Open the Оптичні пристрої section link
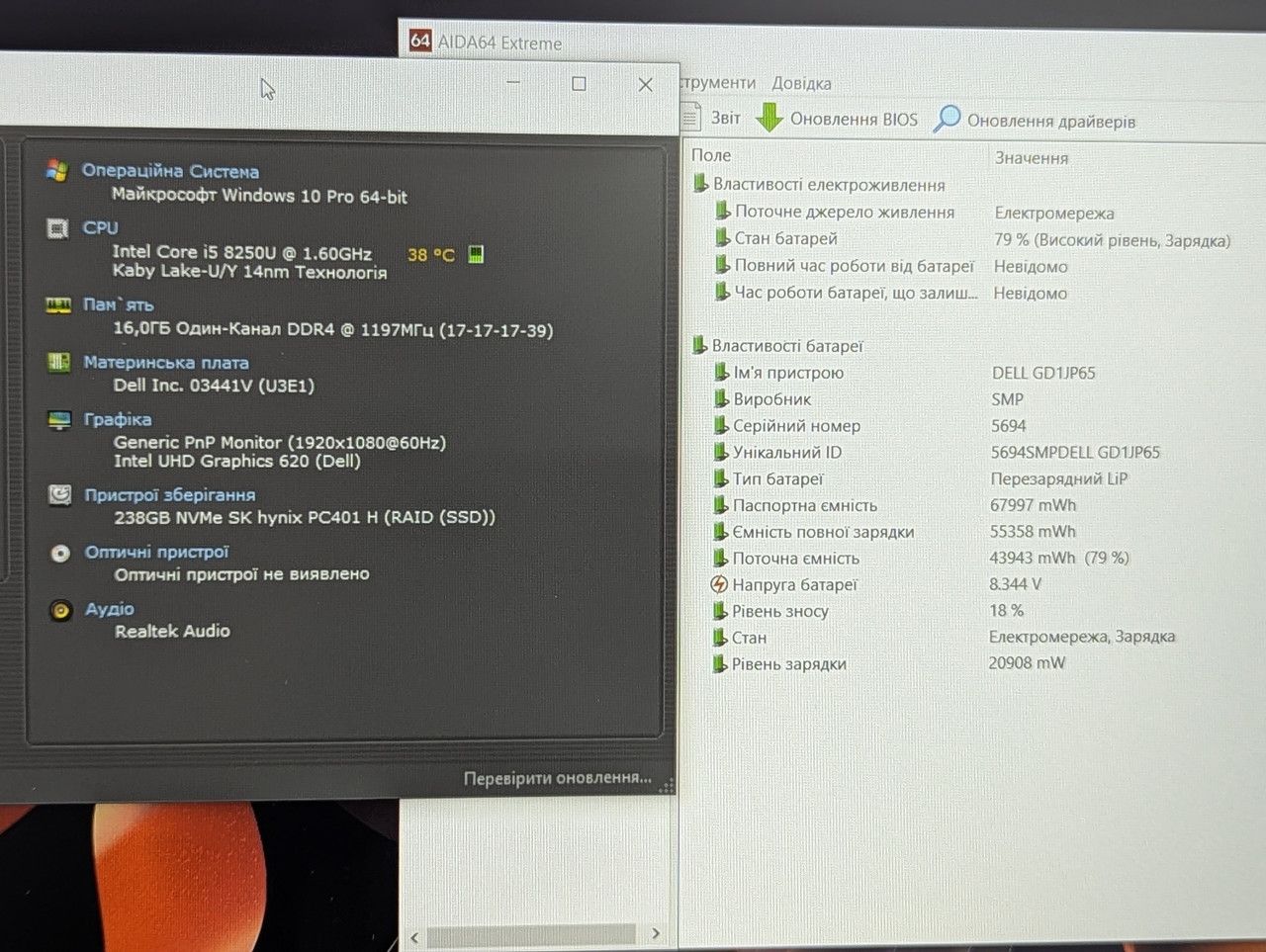 point(156,552)
